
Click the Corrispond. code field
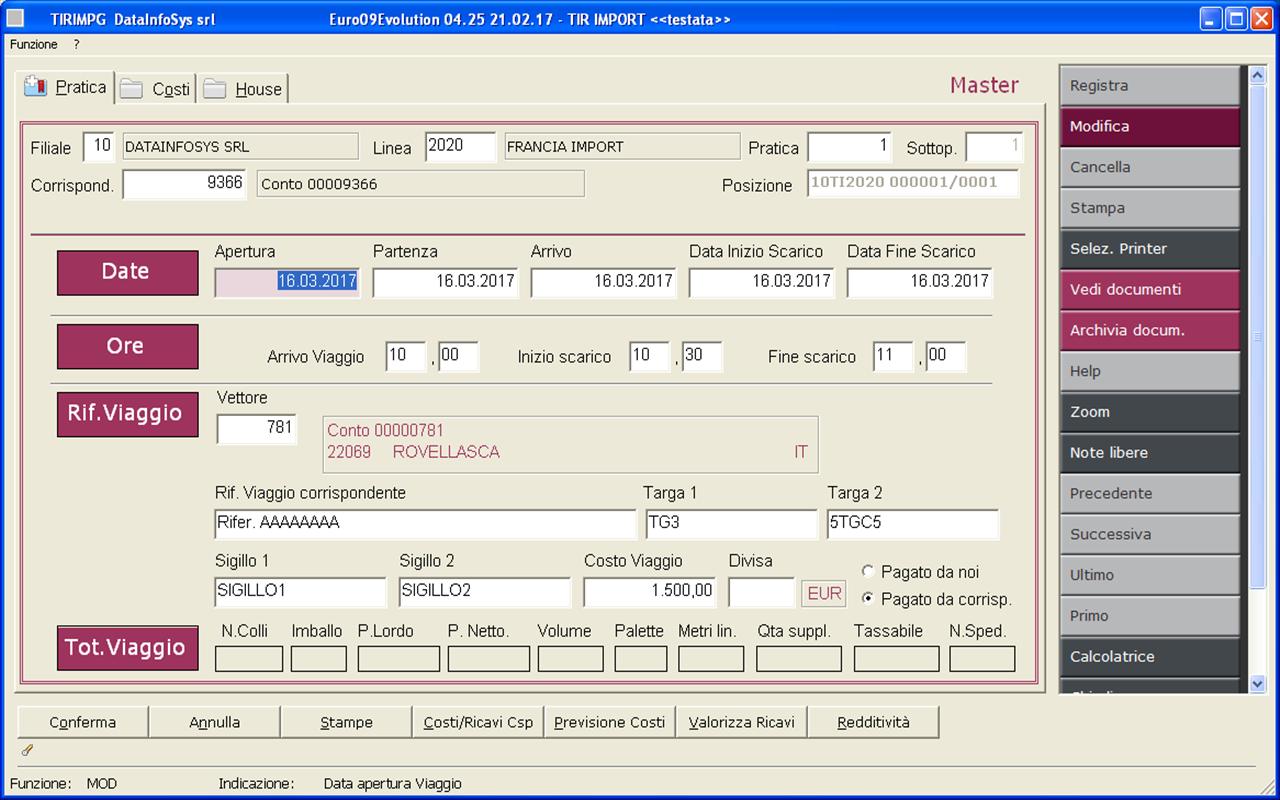tap(184, 184)
